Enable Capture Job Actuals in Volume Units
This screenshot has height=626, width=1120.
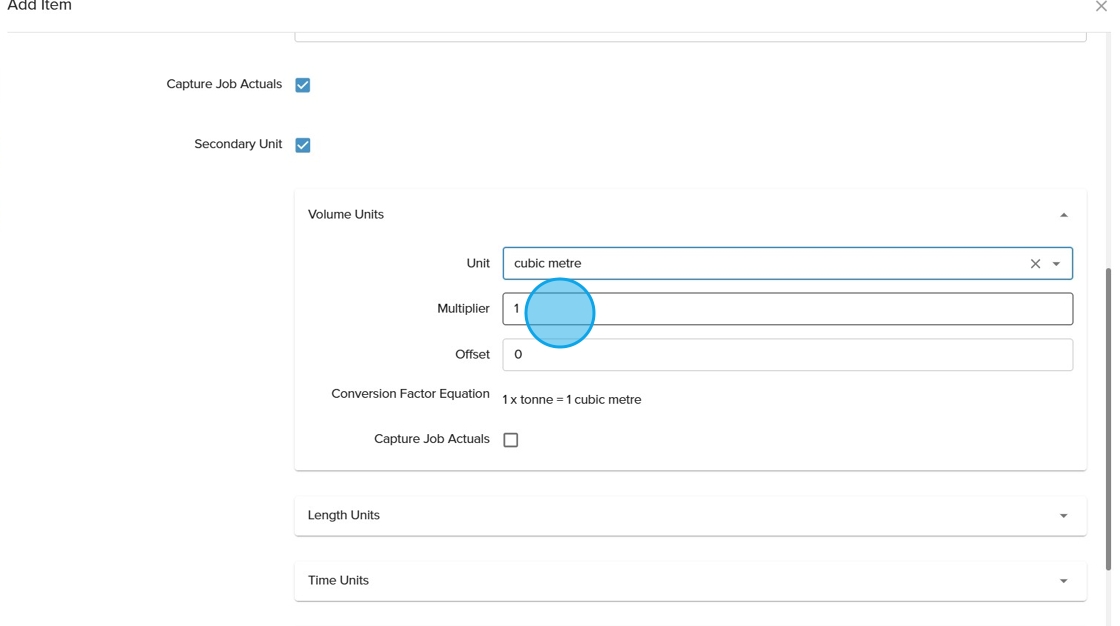point(511,440)
